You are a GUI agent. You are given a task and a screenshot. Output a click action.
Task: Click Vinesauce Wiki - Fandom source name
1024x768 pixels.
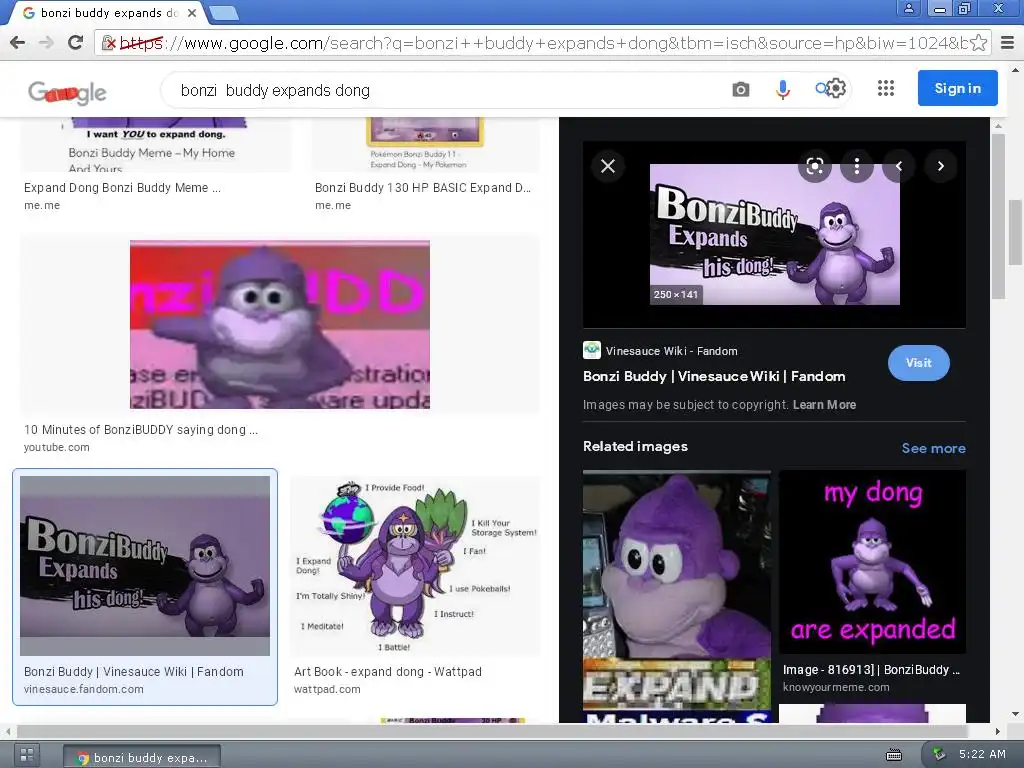(x=671, y=351)
